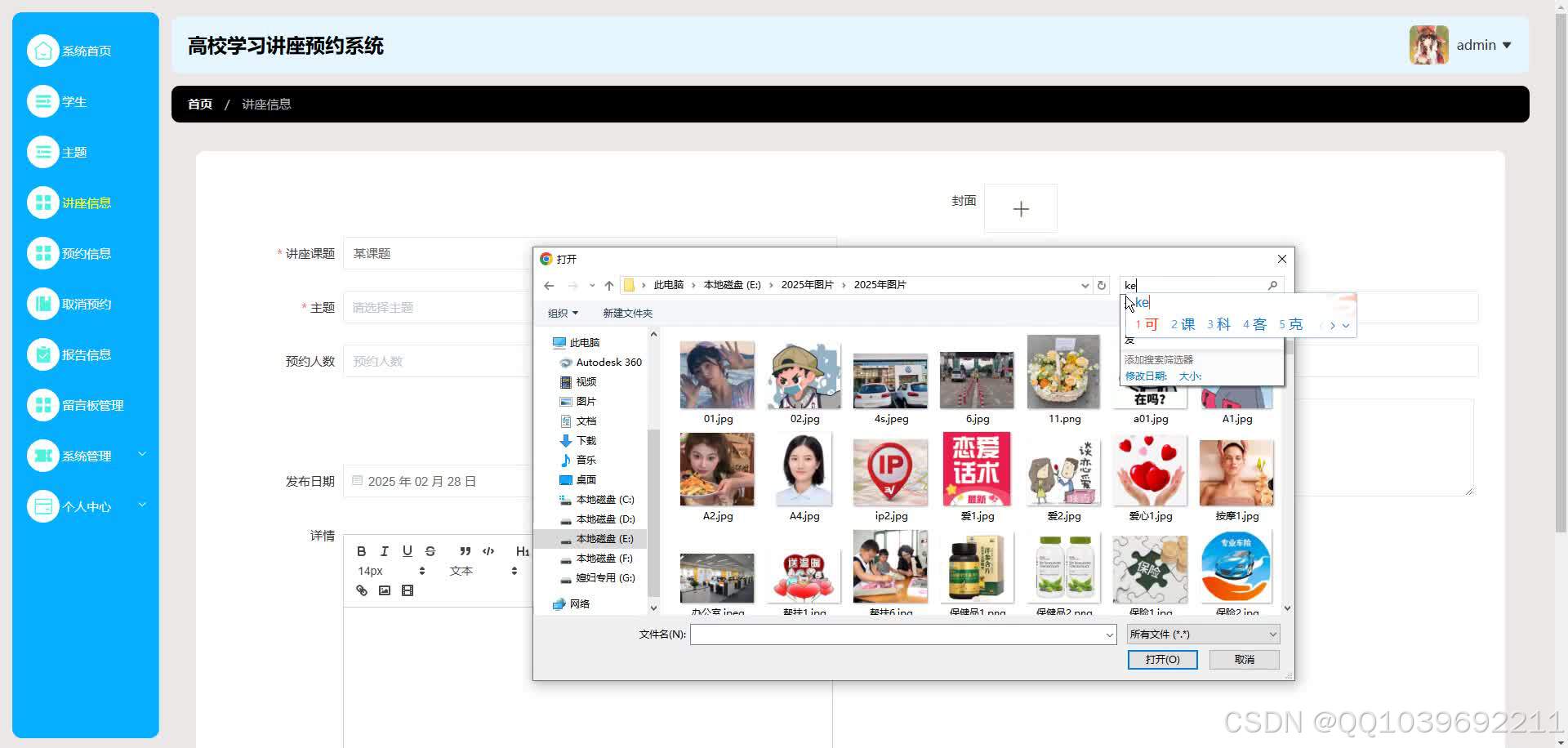
Task: Click the 大小 search filter
Action: click(1190, 376)
